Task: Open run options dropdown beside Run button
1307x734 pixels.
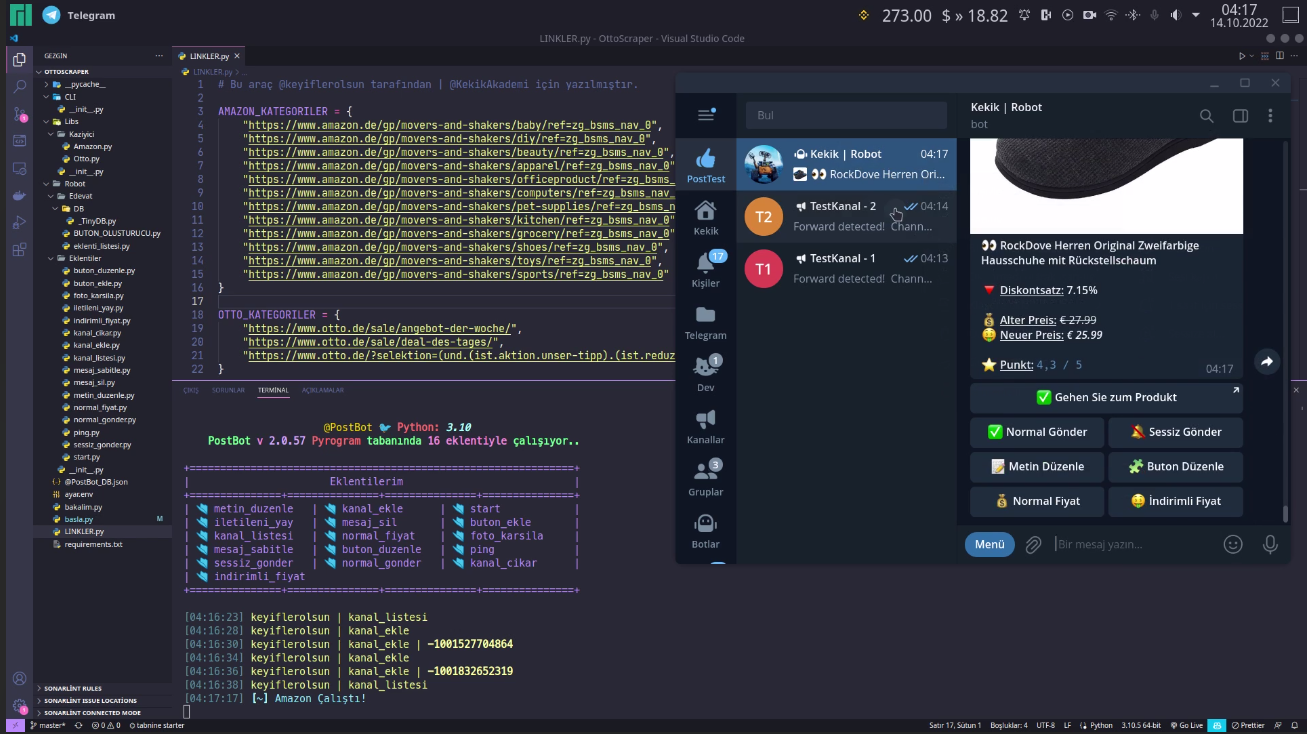Action: click(x=1253, y=56)
